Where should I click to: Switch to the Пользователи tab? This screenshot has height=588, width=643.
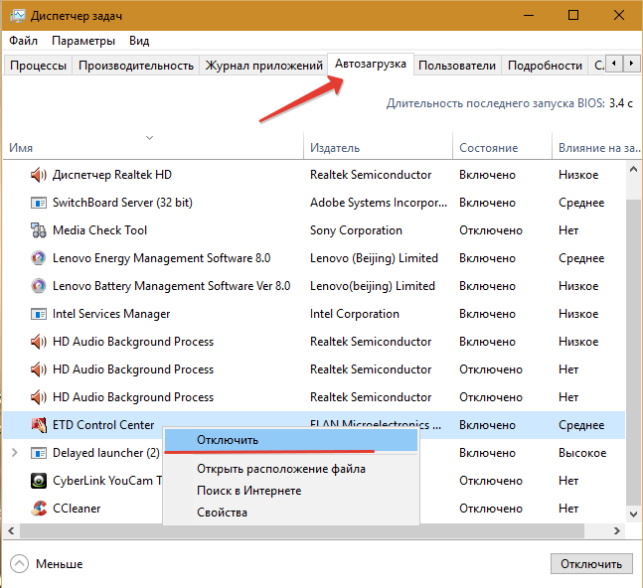pos(457,66)
